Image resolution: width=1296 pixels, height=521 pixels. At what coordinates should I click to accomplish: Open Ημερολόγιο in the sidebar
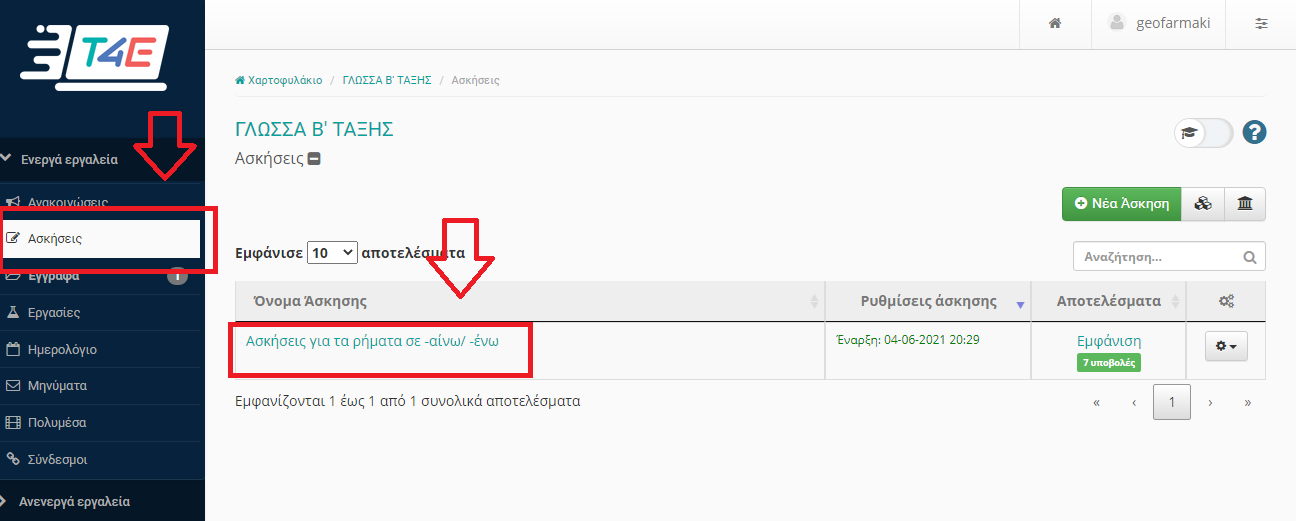62,350
